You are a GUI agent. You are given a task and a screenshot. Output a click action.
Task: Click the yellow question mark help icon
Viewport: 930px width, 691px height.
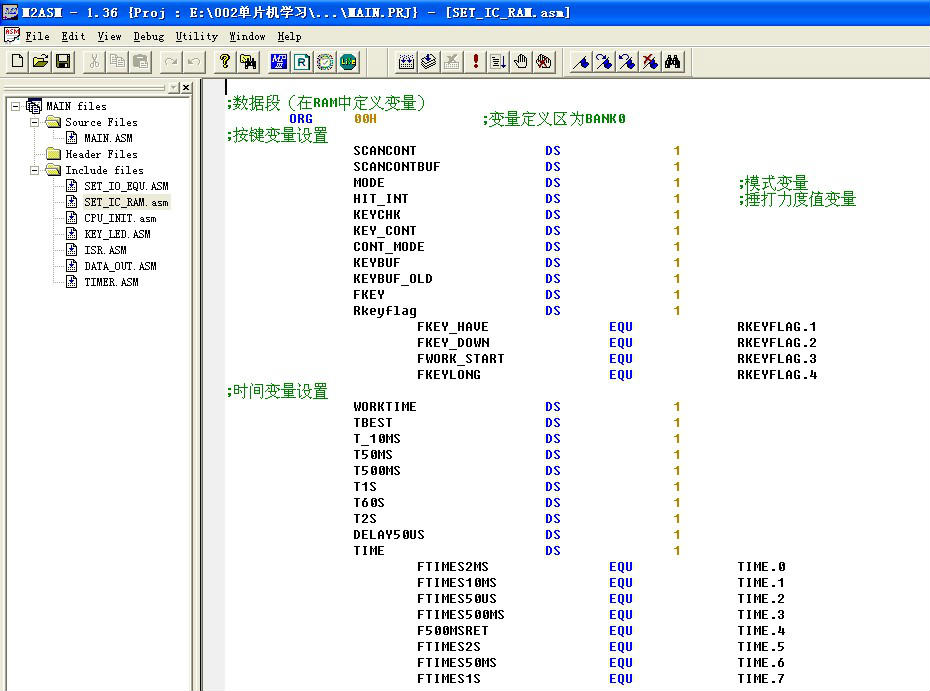coord(225,62)
